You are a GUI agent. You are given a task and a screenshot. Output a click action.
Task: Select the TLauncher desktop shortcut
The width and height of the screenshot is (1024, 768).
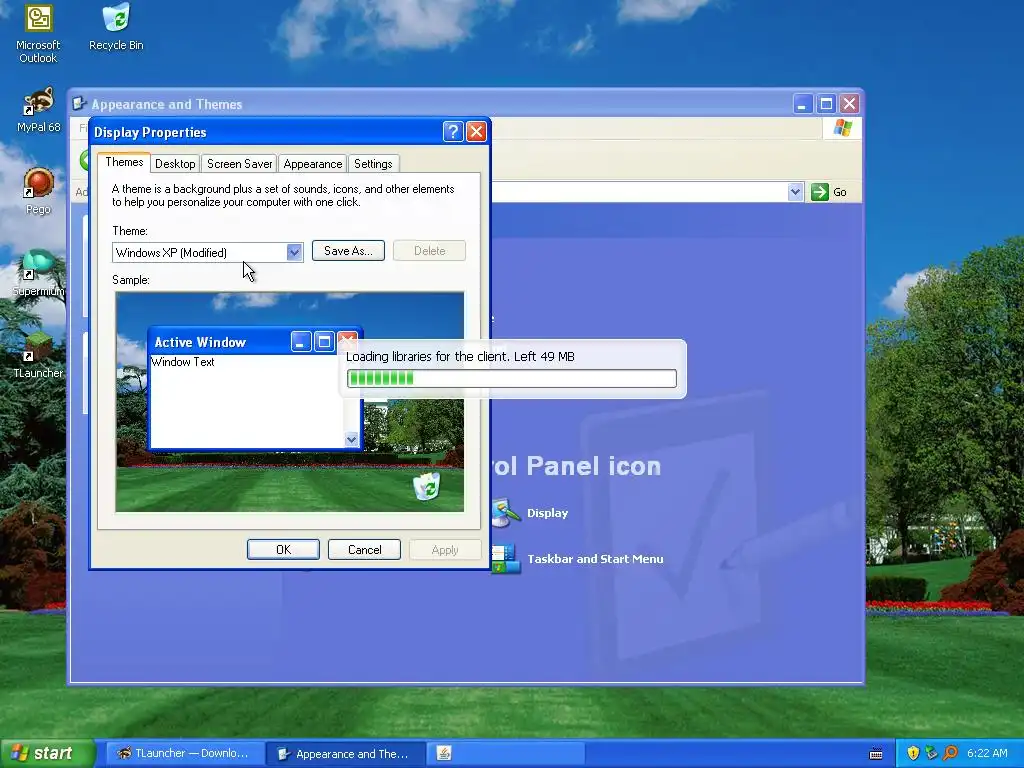[39, 355]
